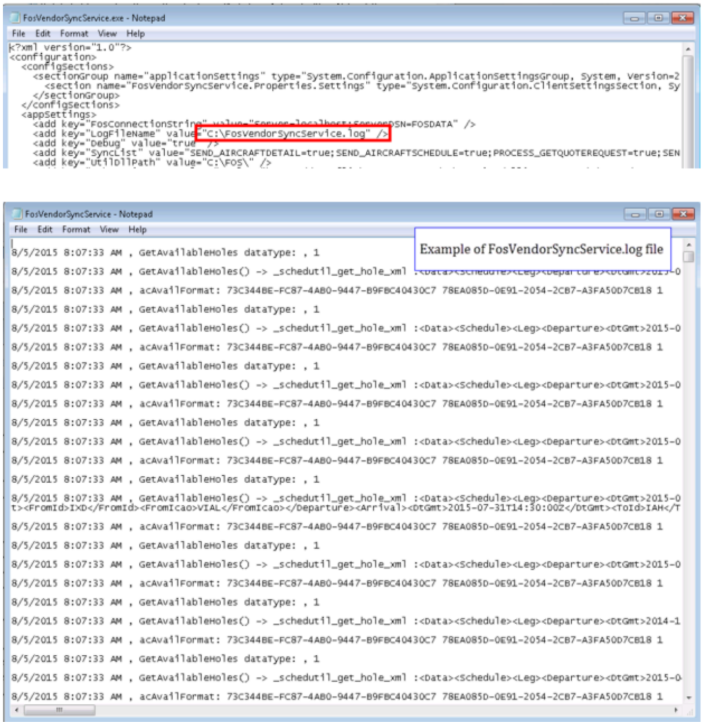Open File menu in FosVendorSyncService.exe window
702x722 pixels.
click(18, 33)
